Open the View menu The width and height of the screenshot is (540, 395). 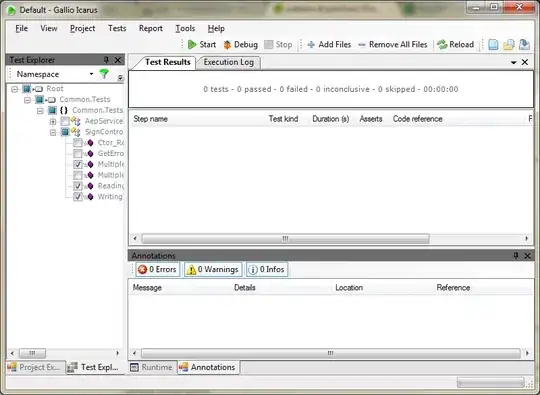click(x=49, y=28)
